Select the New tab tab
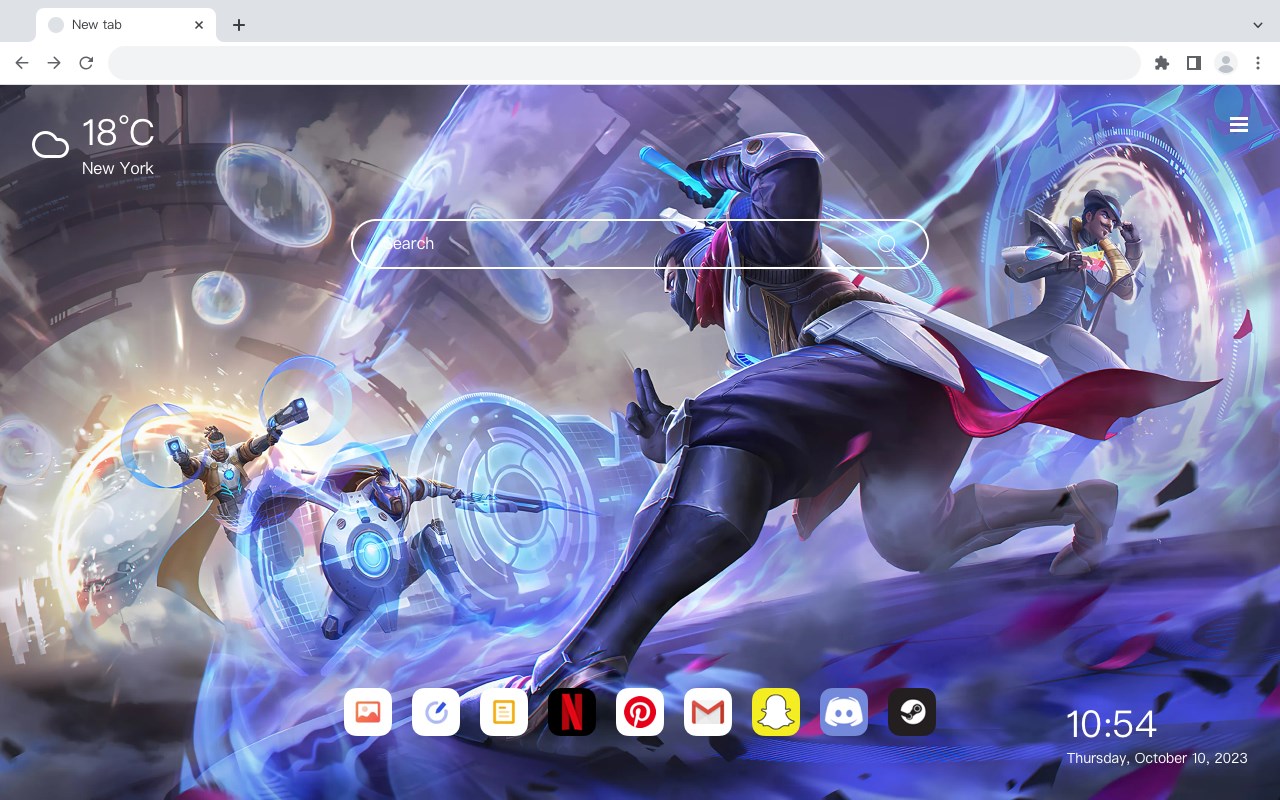This screenshot has height=800, width=1280. [x=126, y=25]
